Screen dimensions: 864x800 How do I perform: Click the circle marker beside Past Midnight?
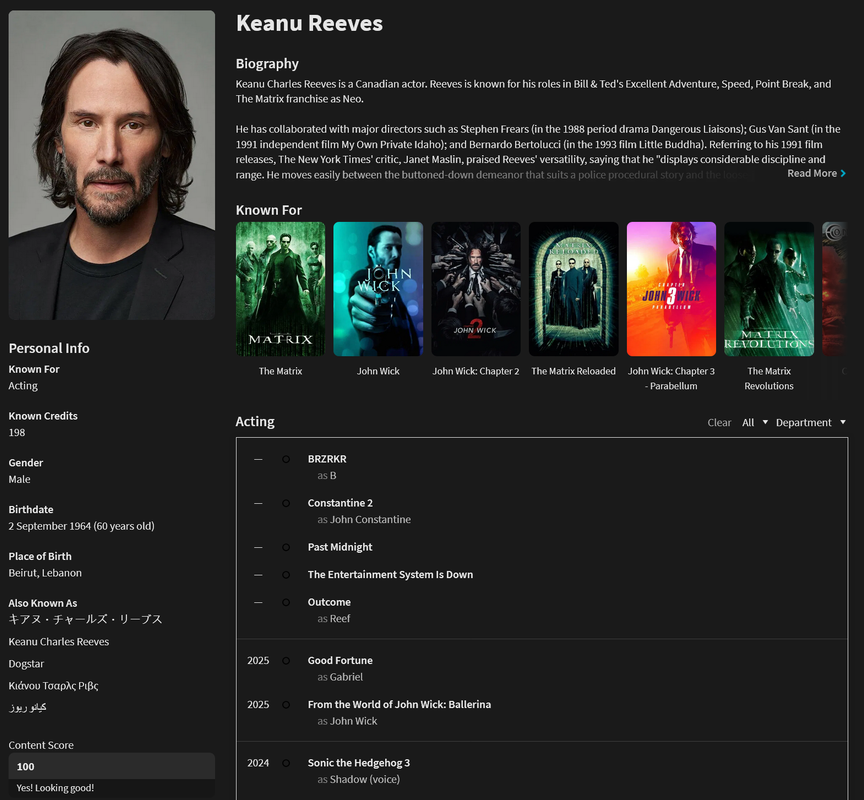[x=286, y=547]
